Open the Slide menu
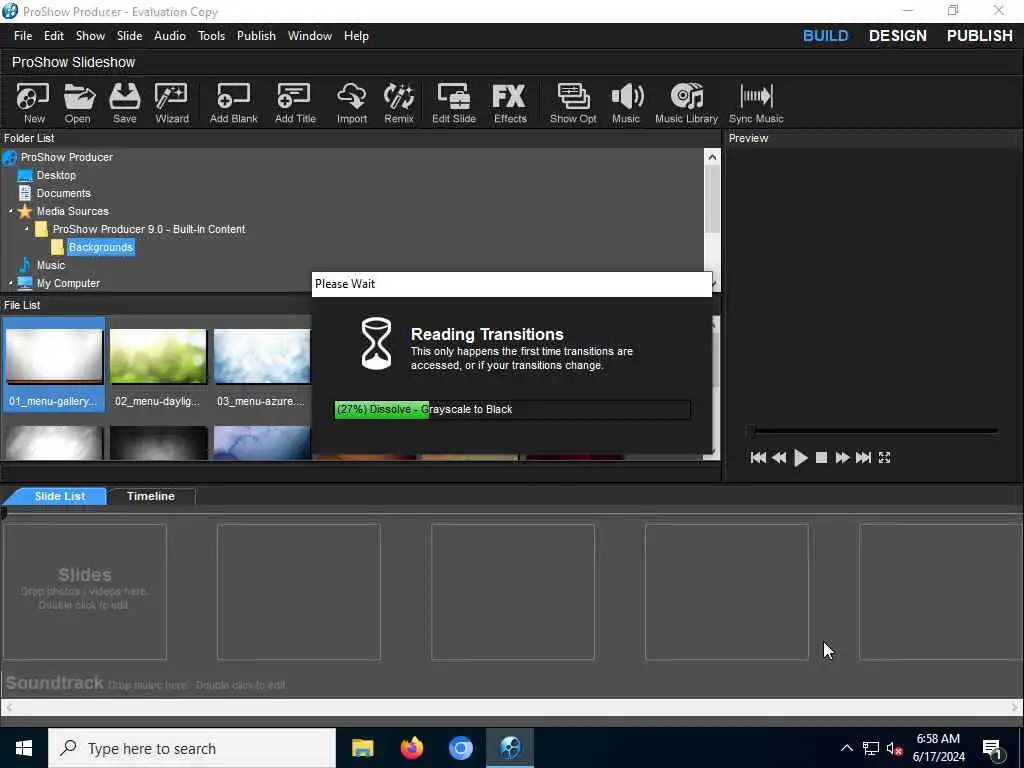Screen dimensions: 1024x768 click(129, 36)
